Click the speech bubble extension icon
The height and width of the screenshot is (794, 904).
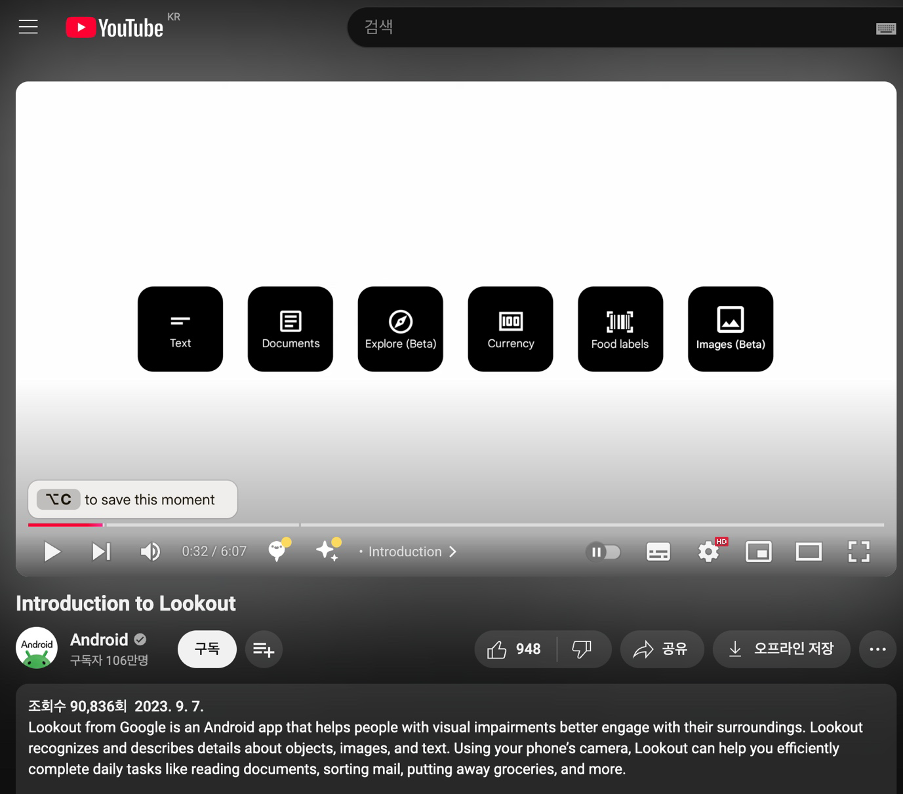[279, 550]
